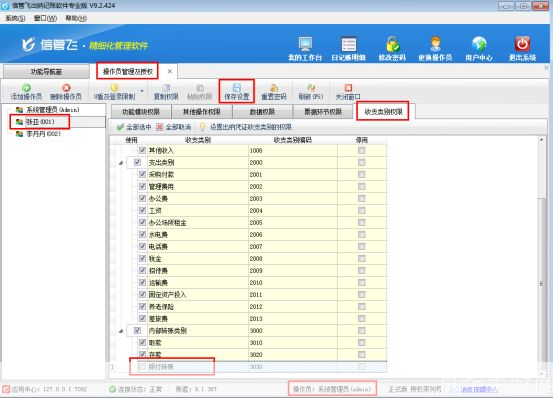Click the 固定资产投入 row text
This screenshot has width=553, height=398.
click(x=167, y=294)
